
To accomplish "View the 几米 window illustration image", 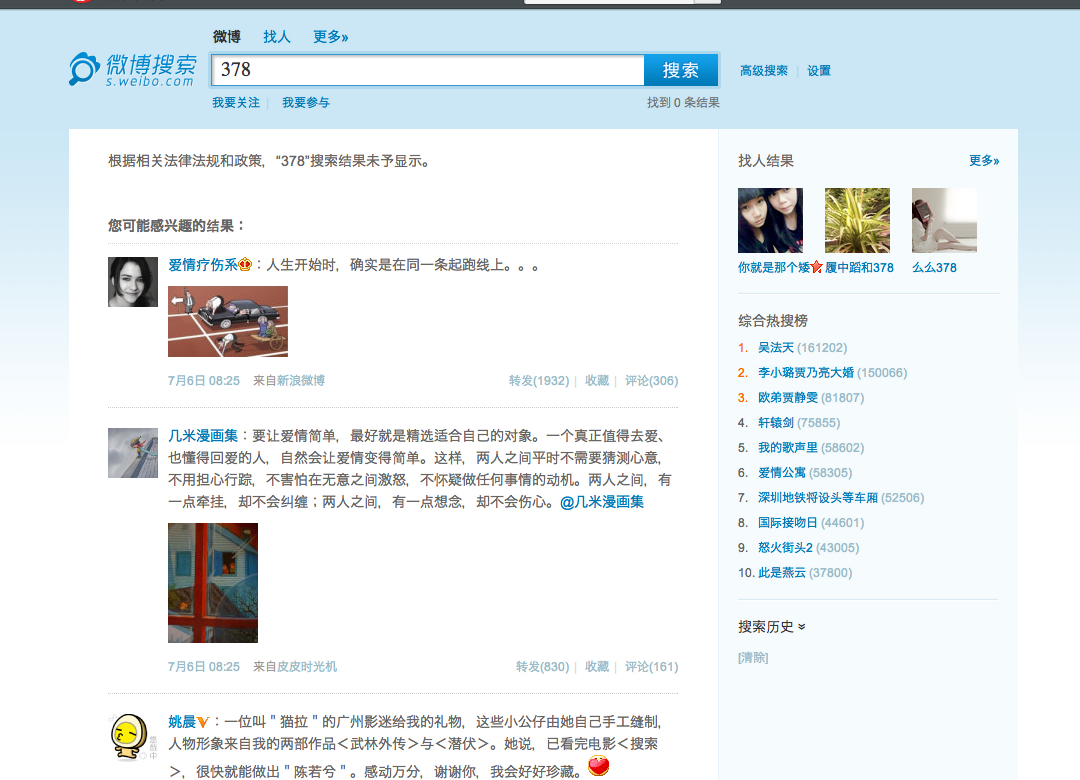I will 213,583.
